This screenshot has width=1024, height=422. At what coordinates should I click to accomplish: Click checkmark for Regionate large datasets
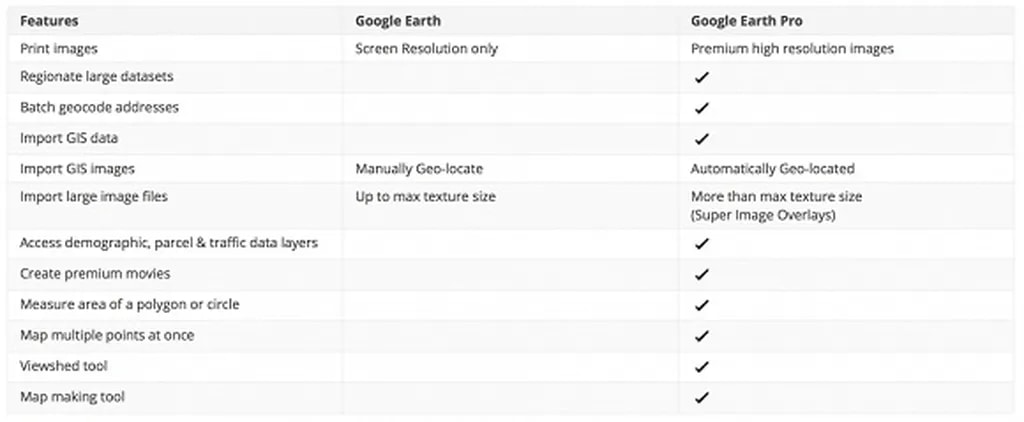[x=701, y=77]
